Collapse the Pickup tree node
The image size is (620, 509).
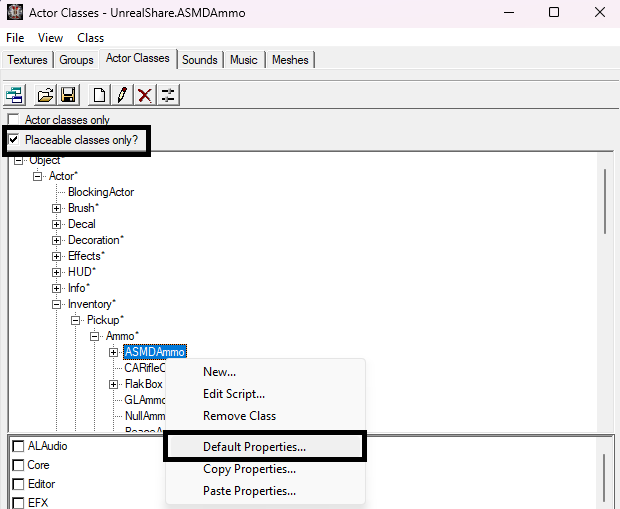(76, 320)
